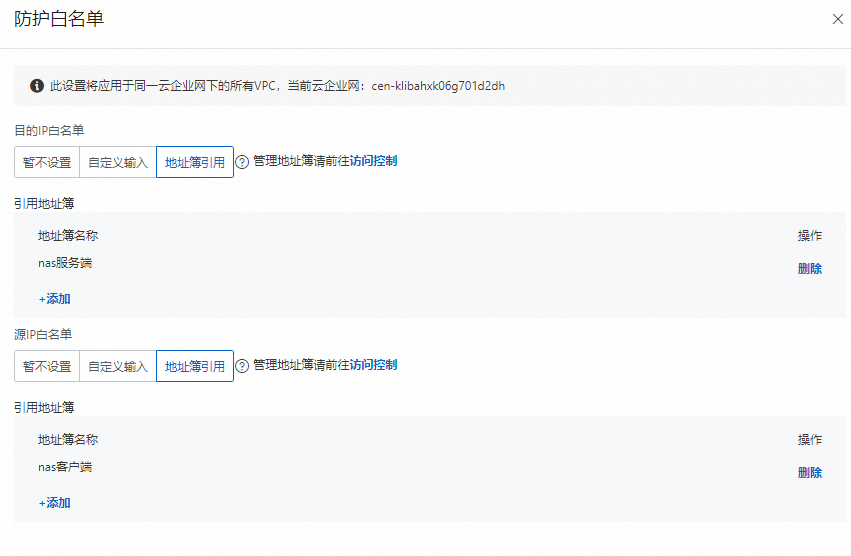Click help icon beside 目的IP白名单 options
The image size is (851, 556).
click(242, 162)
